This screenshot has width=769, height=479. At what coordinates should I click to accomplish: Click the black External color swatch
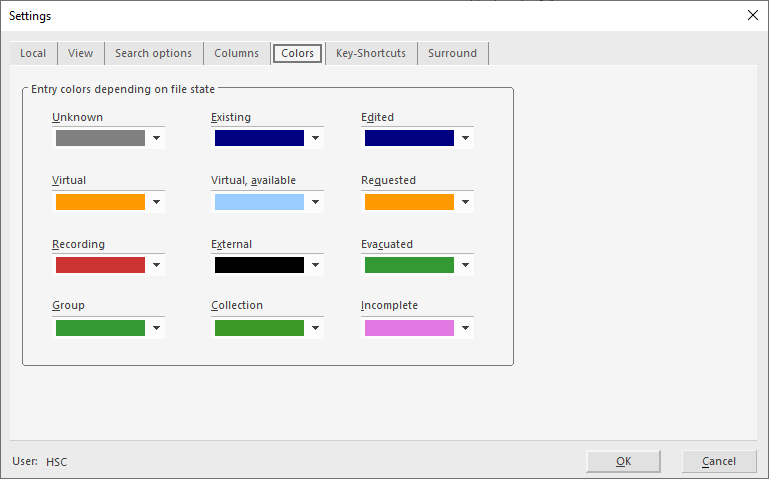coord(259,265)
